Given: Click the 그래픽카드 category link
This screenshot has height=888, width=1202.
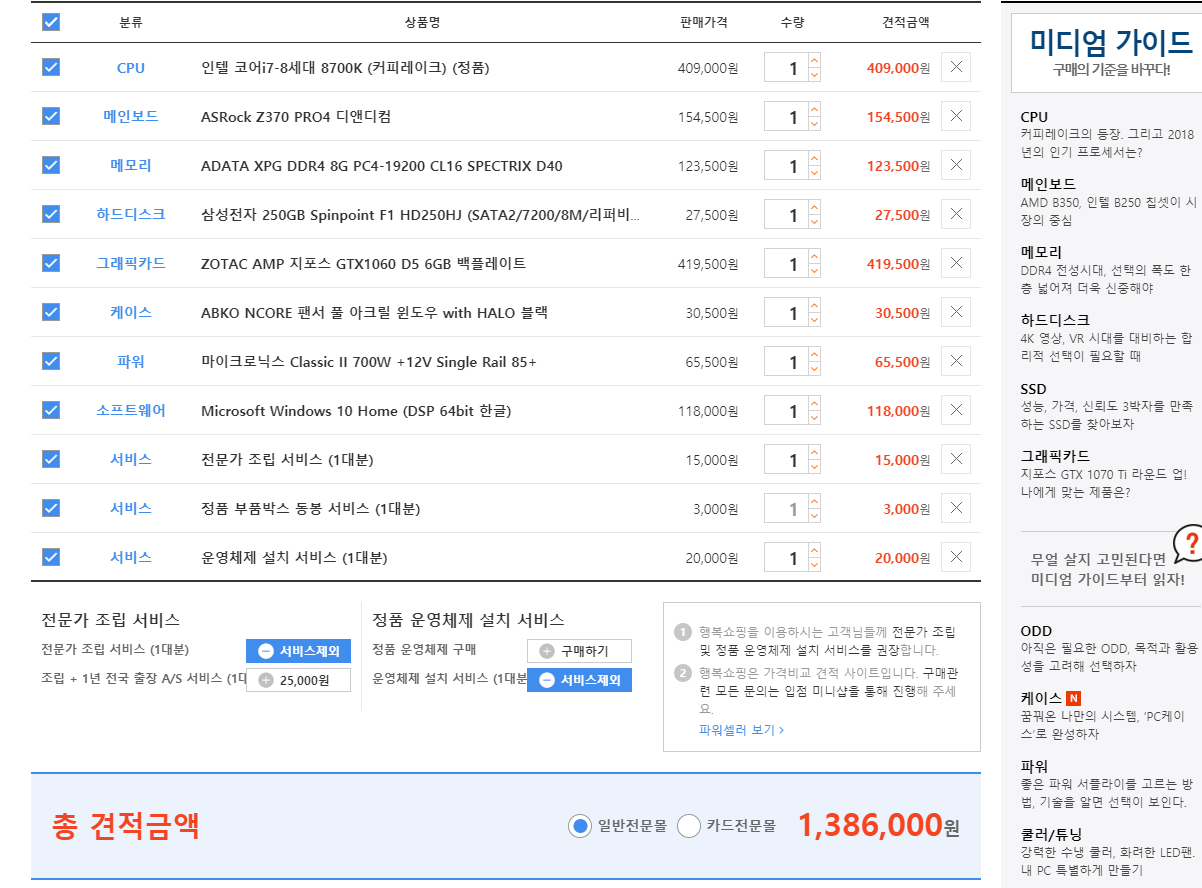Looking at the screenshot, I should point(131,263).
